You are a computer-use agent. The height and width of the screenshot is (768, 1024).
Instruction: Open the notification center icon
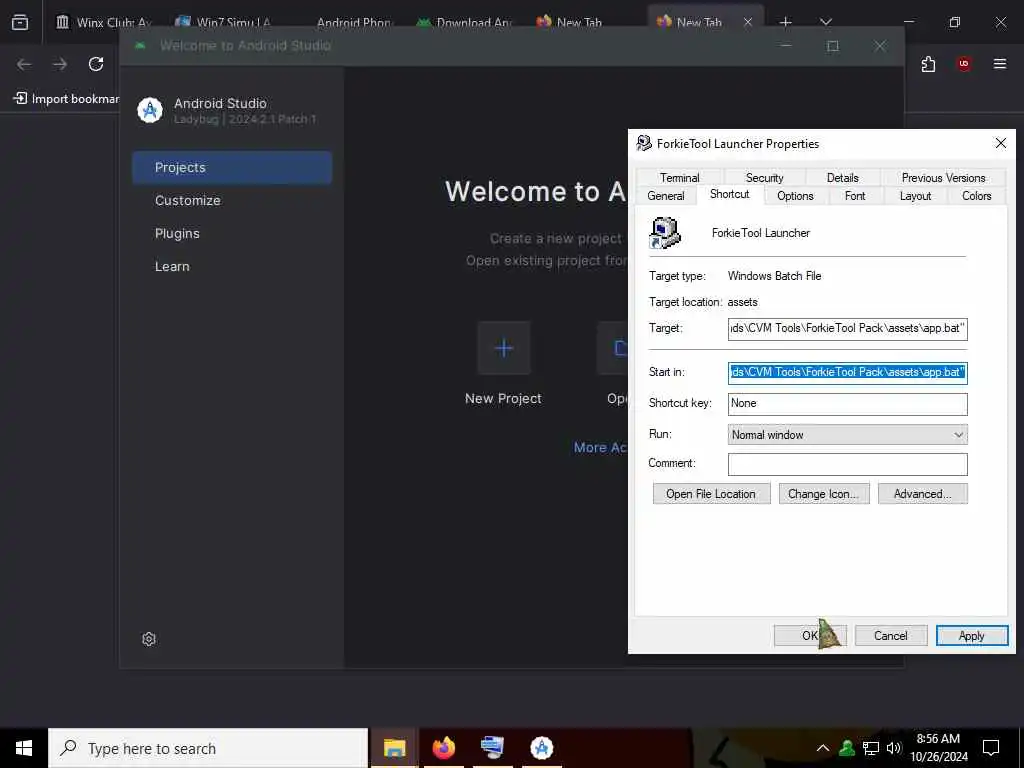point(991,748)
